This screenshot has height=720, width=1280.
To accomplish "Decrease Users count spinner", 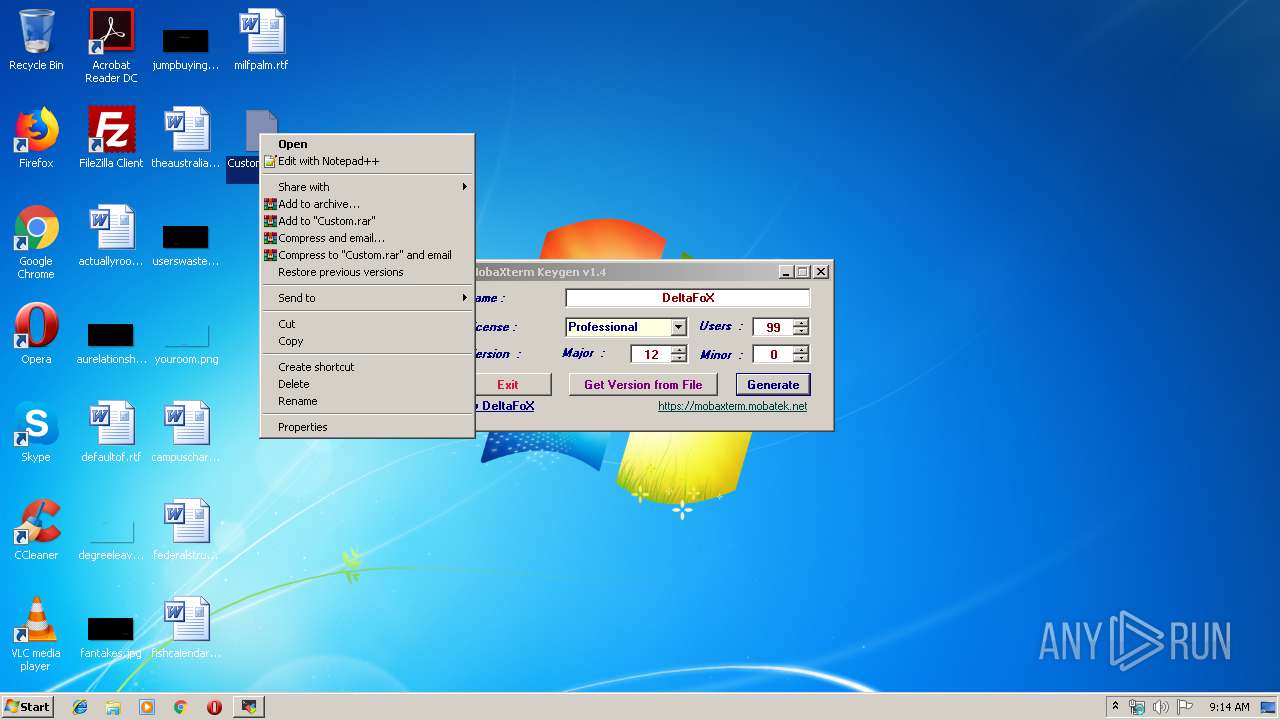I will coord(800,331).
